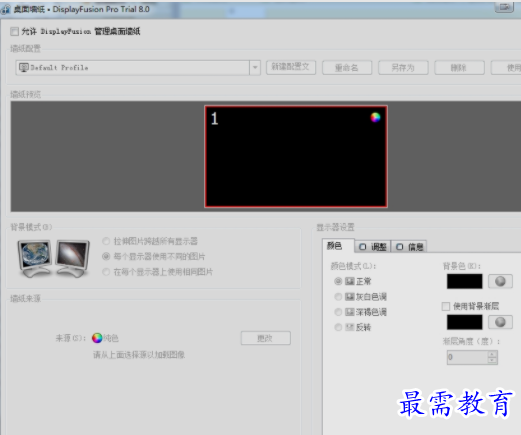The width and height of the screenshot is (521, 435).
Task: Switch to the info tab
Action: (x=409, y=247)
